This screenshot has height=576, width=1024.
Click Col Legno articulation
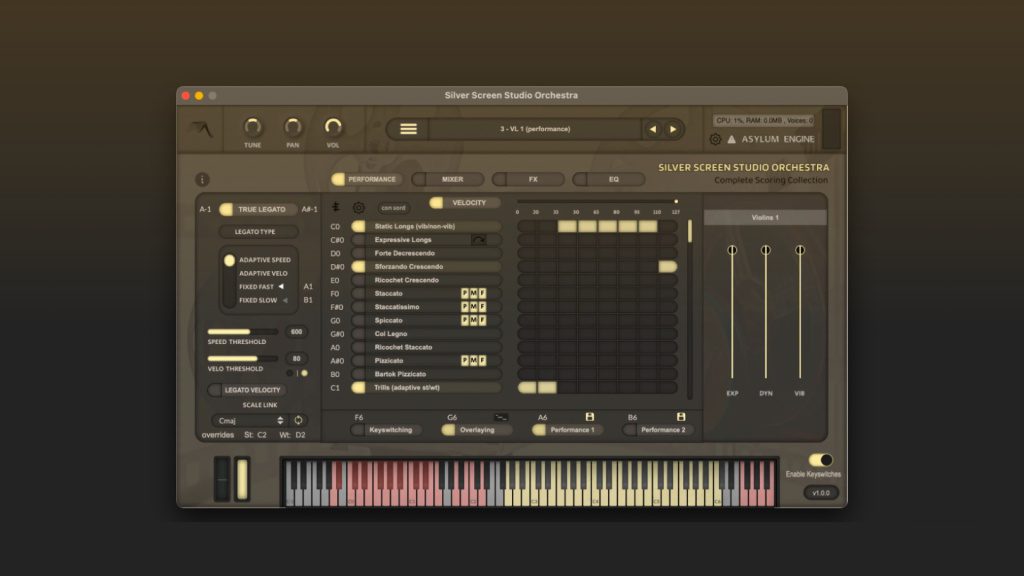tap(427, 334)
